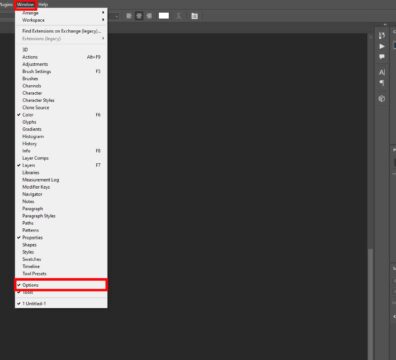This screenshot has width=396, height=360.
Task: Open the History panel icon in the dock
Action: pyautogui.click(x=382, y=36)
